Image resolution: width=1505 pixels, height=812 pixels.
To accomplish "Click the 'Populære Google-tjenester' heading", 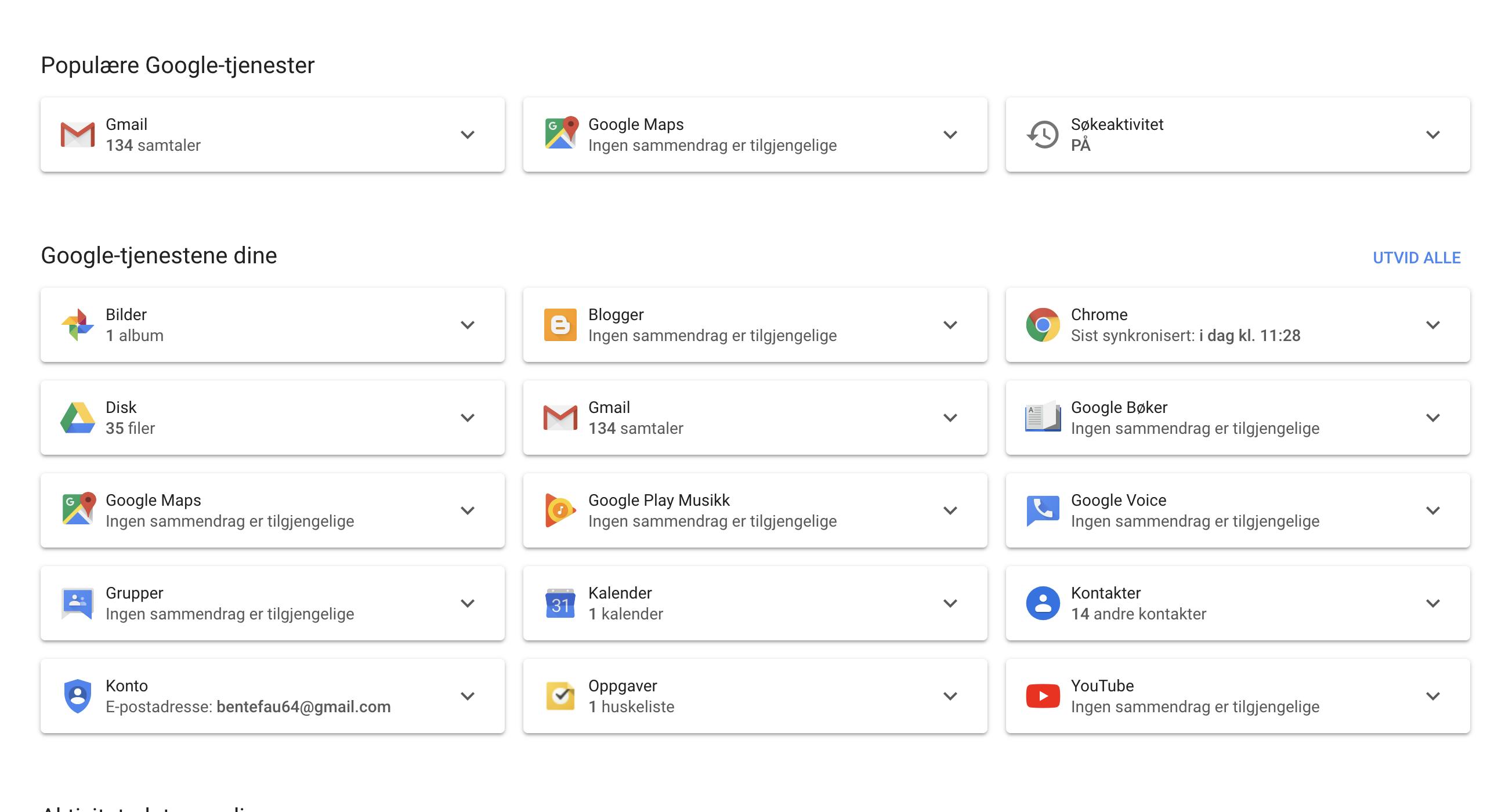I will 178,65.
